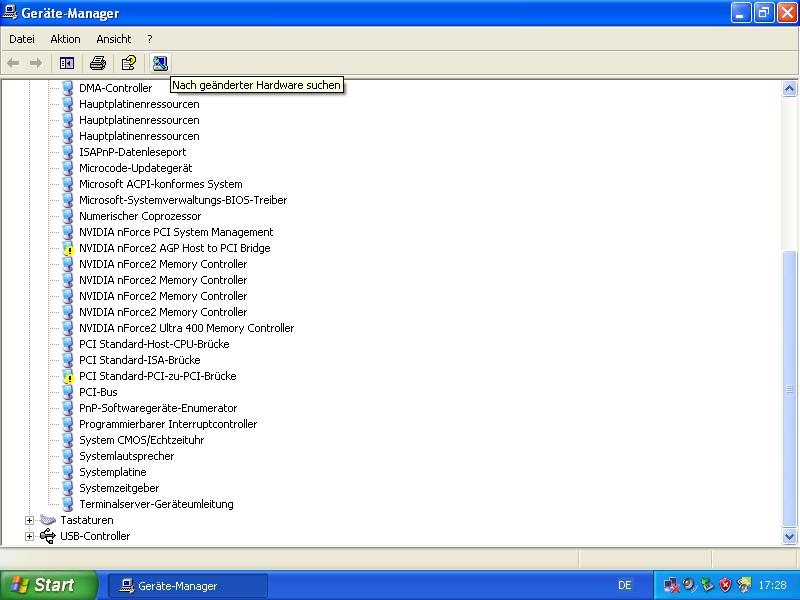Click the scrollbar up arrow

pos(789,89)
